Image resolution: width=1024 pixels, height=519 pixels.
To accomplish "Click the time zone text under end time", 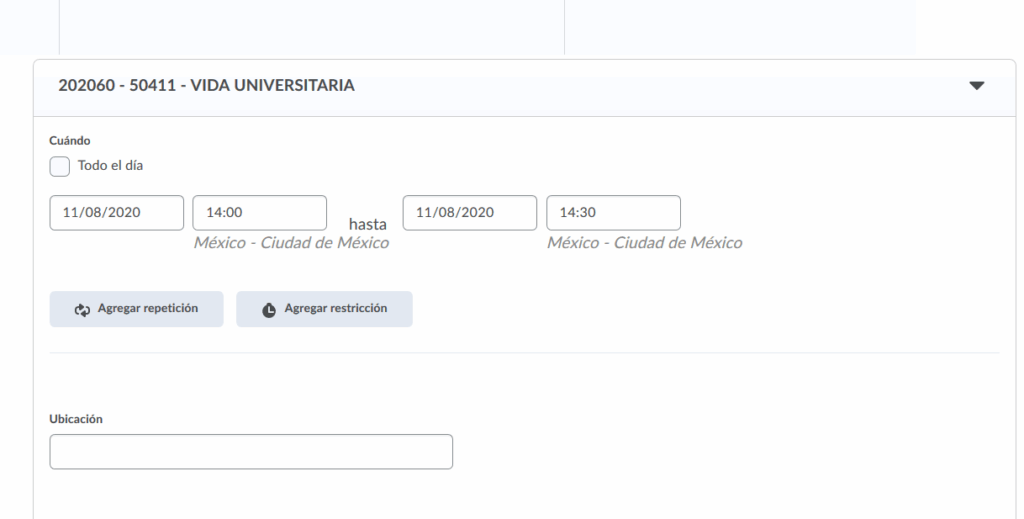I will pos(645,242).
